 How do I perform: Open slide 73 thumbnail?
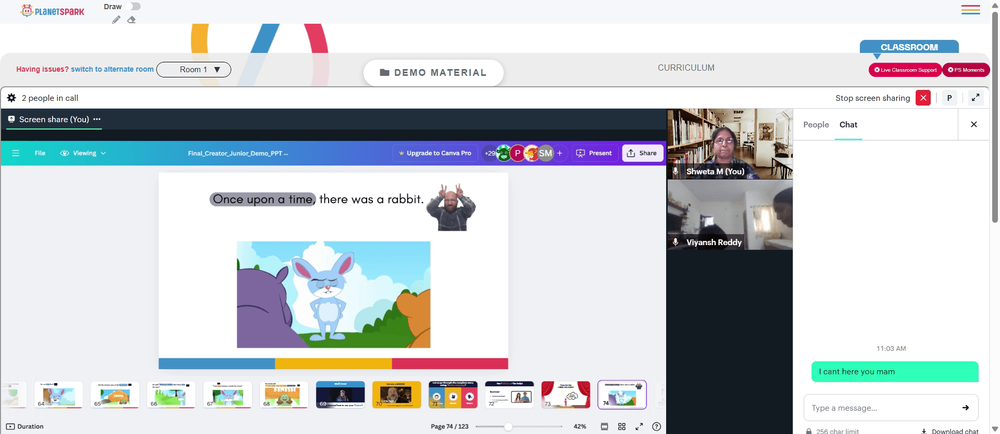(566, 394)
